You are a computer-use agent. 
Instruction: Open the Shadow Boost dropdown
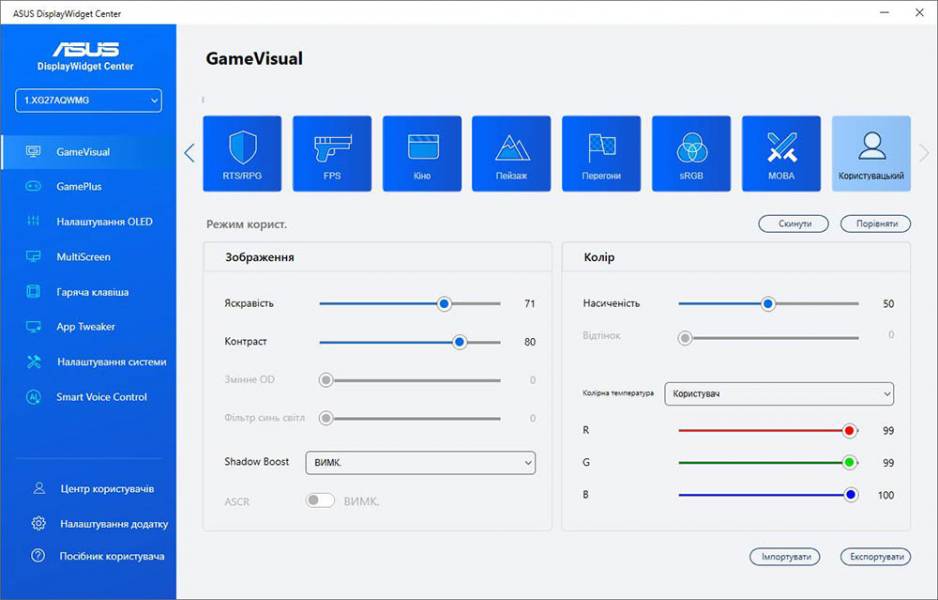[420, 462]
